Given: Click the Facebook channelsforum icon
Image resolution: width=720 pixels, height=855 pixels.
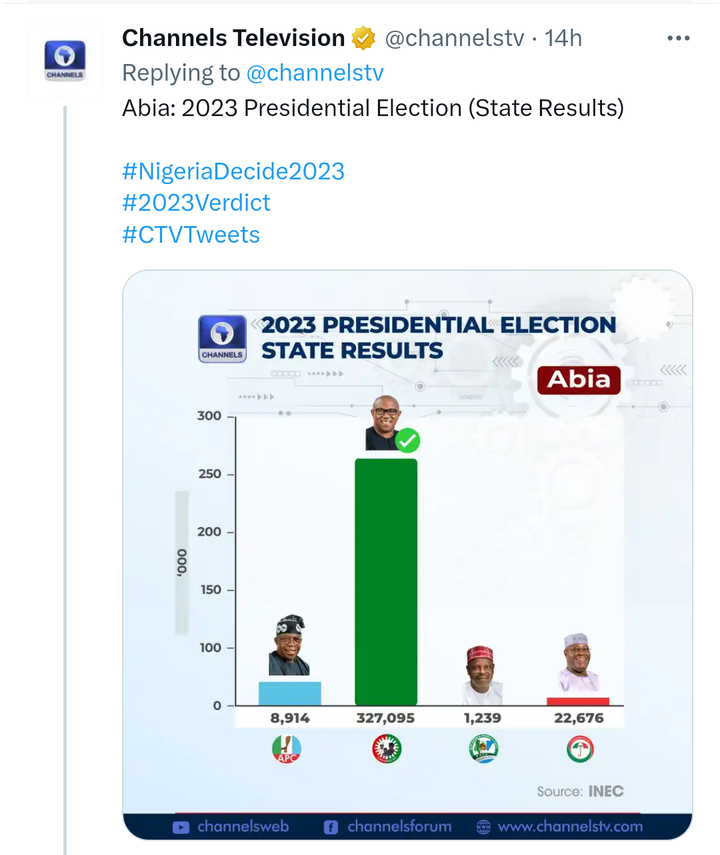Looking at the screenshot, I should tap(331, 827).
